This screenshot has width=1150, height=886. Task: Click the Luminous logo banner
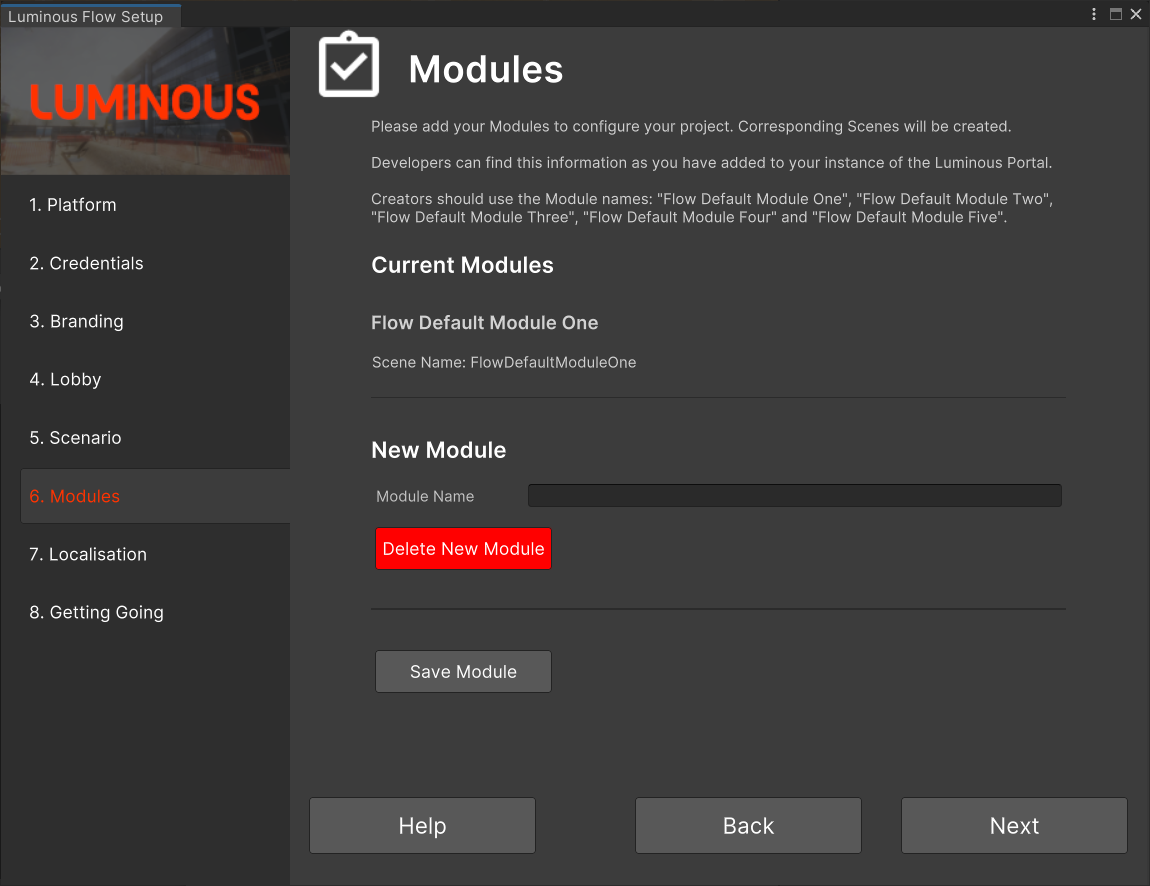point(145,102)
